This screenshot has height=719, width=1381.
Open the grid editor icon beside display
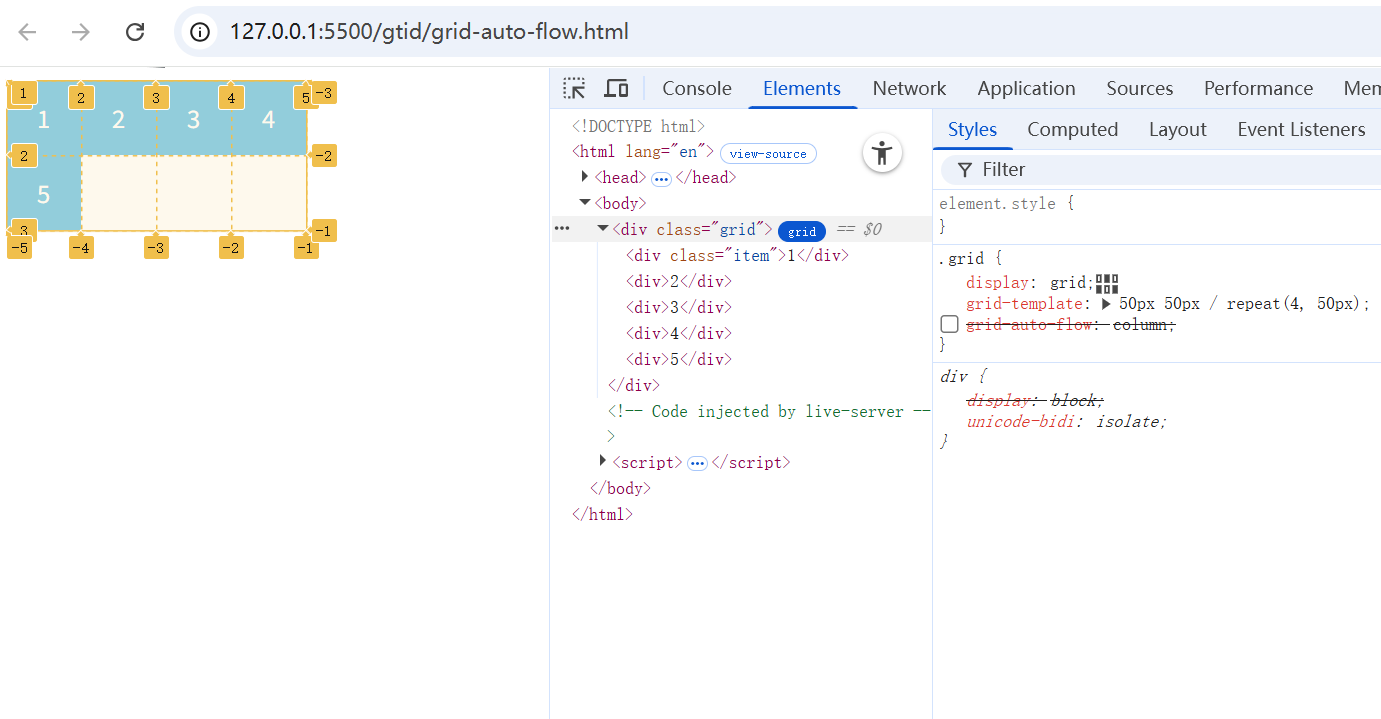pyautogui.click(x=1107, y=284)
